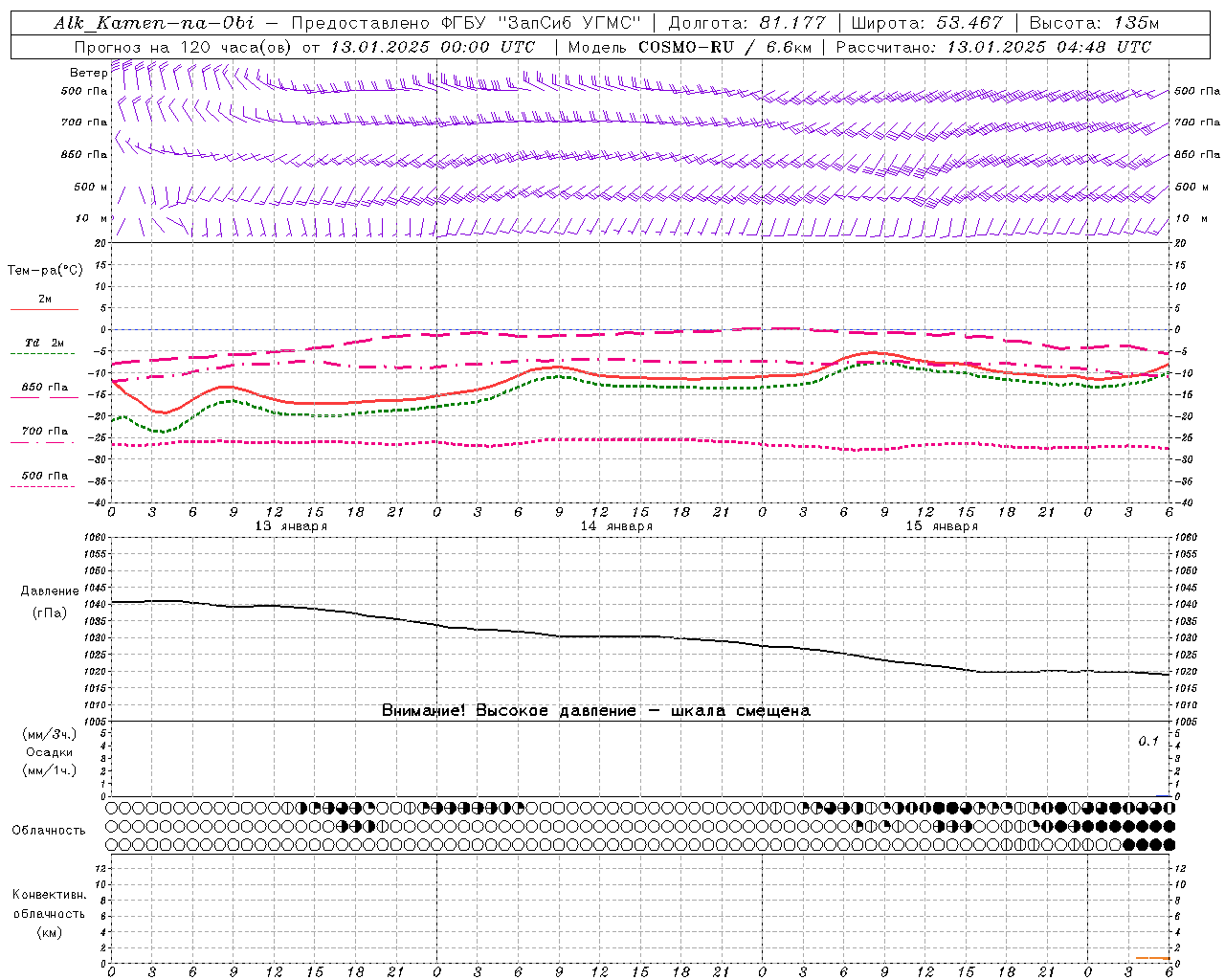This screenshot has width=1225, height=980.
Task: Click the Тем-ра(°C) temperature axis title
Action: [45, 271]
